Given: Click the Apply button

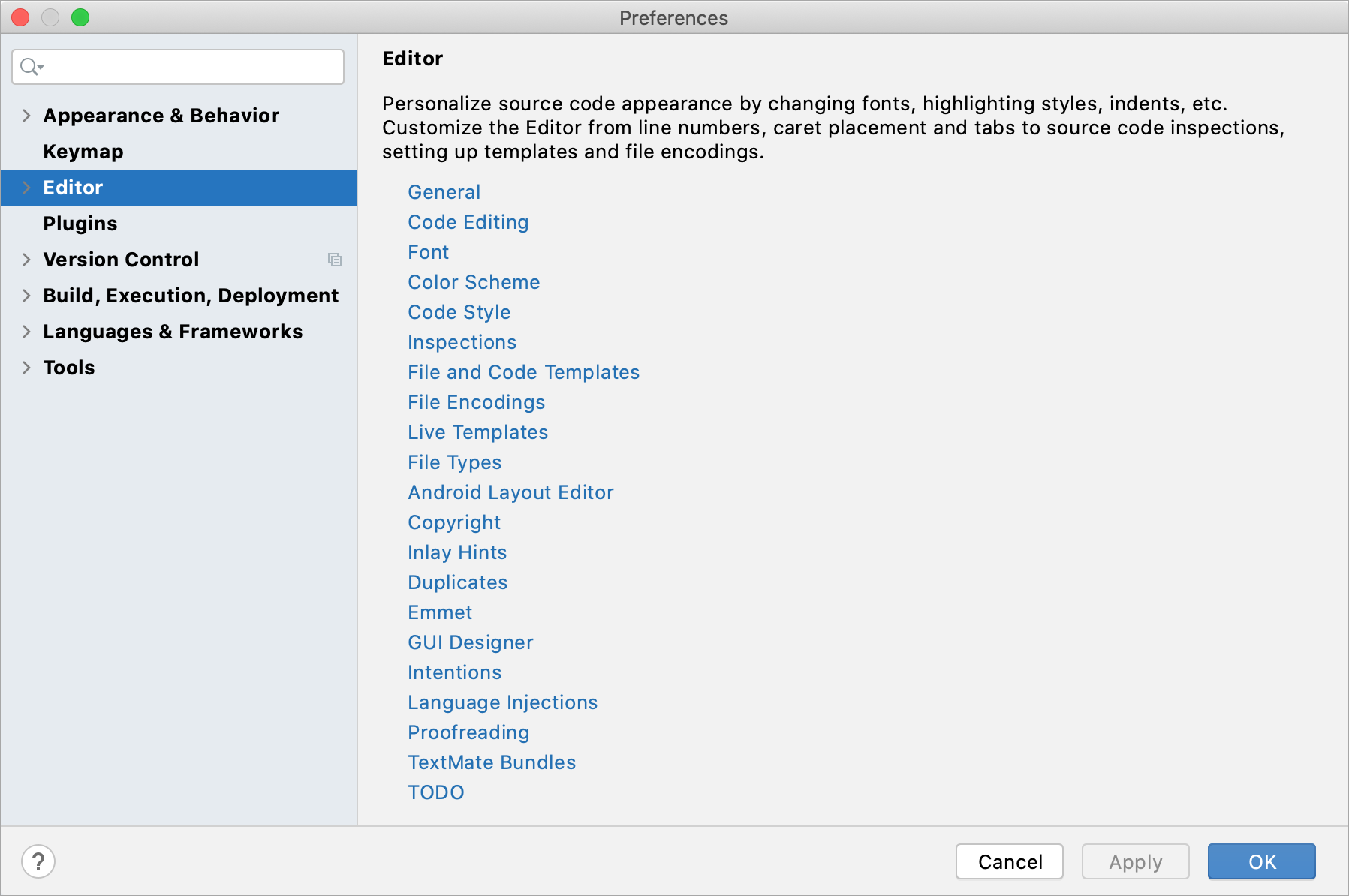Looking at the screenshot, I should pyautogui.click(x=1136, y=861).
